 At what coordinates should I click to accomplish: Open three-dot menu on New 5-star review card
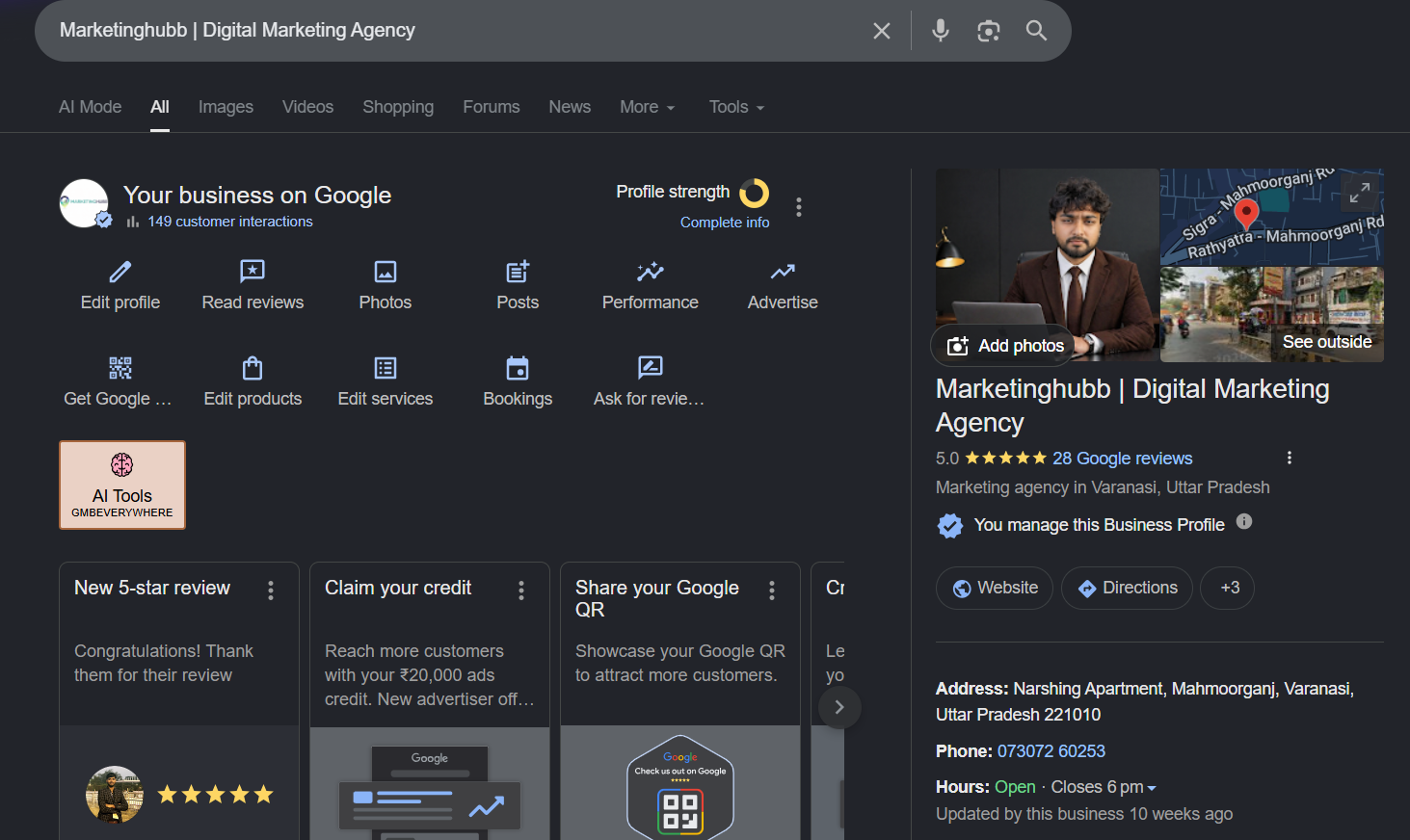[x=271, y=590]
